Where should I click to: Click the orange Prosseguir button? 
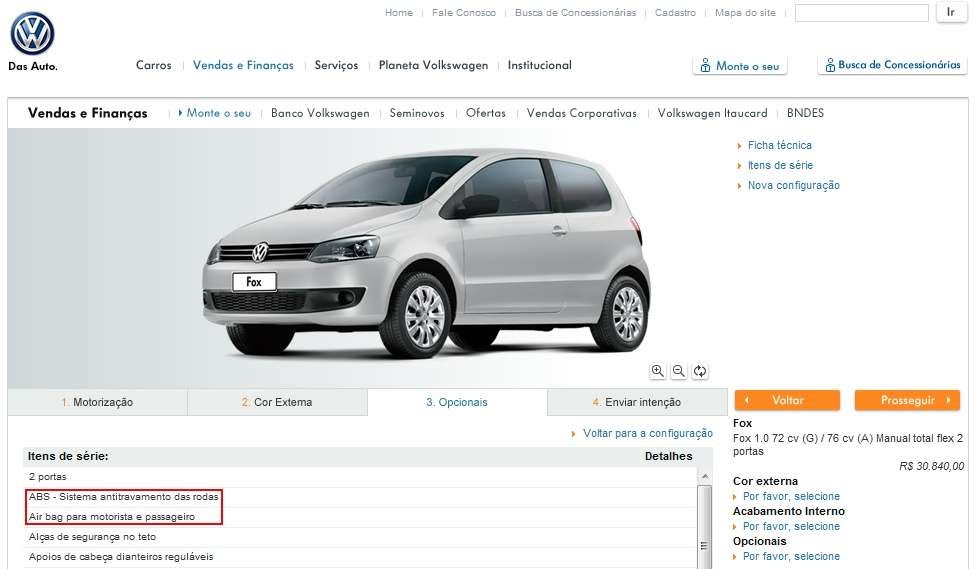[907, 400]
